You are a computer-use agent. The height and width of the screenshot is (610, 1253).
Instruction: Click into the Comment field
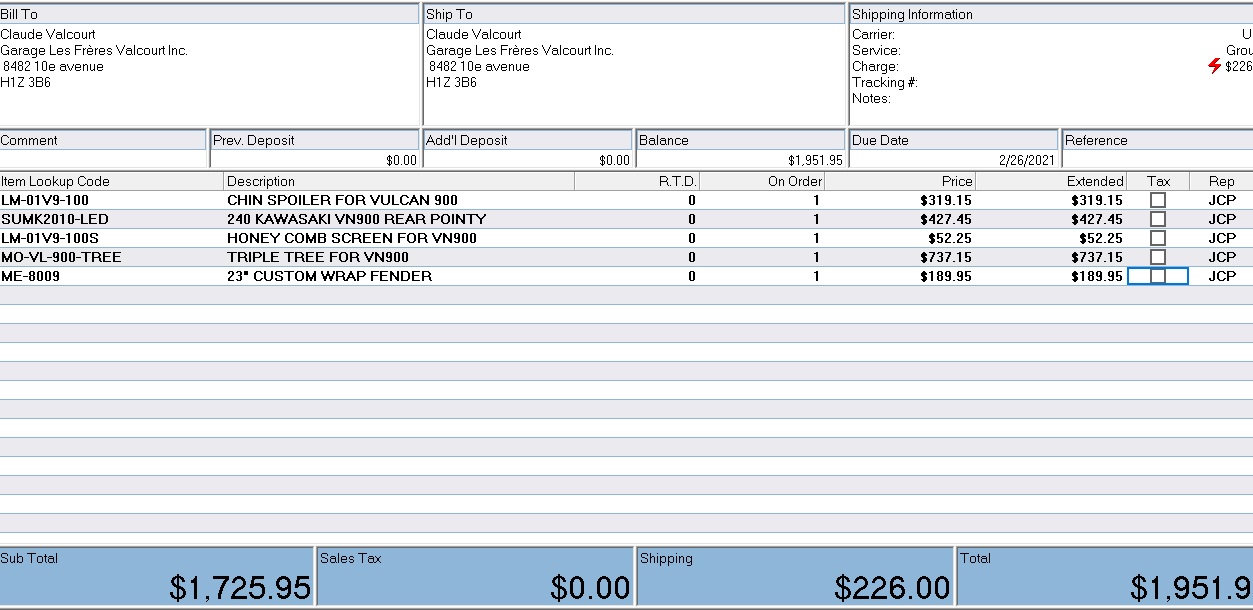(103, 159)
